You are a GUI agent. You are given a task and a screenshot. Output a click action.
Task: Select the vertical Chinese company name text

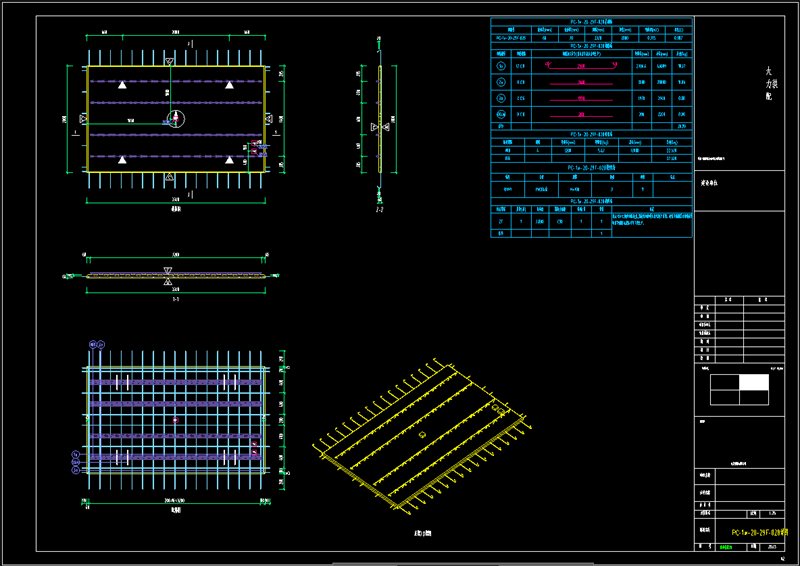[769, 83]
